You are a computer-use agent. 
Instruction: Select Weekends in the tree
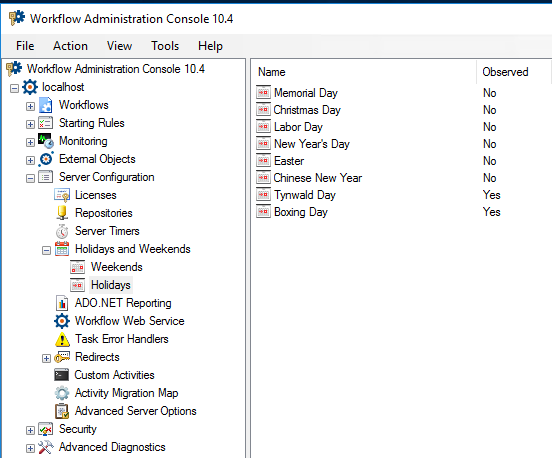pos(117,267)
